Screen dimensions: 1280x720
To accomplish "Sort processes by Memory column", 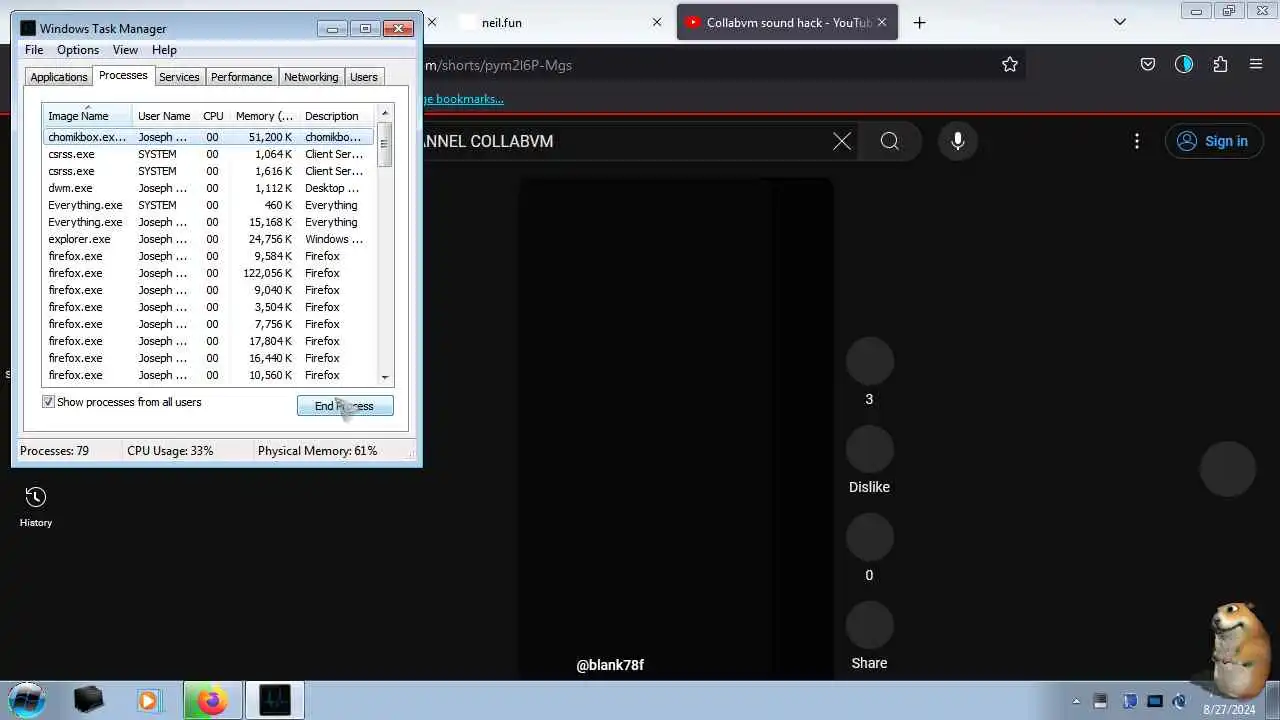I will (x=264, y=116).
